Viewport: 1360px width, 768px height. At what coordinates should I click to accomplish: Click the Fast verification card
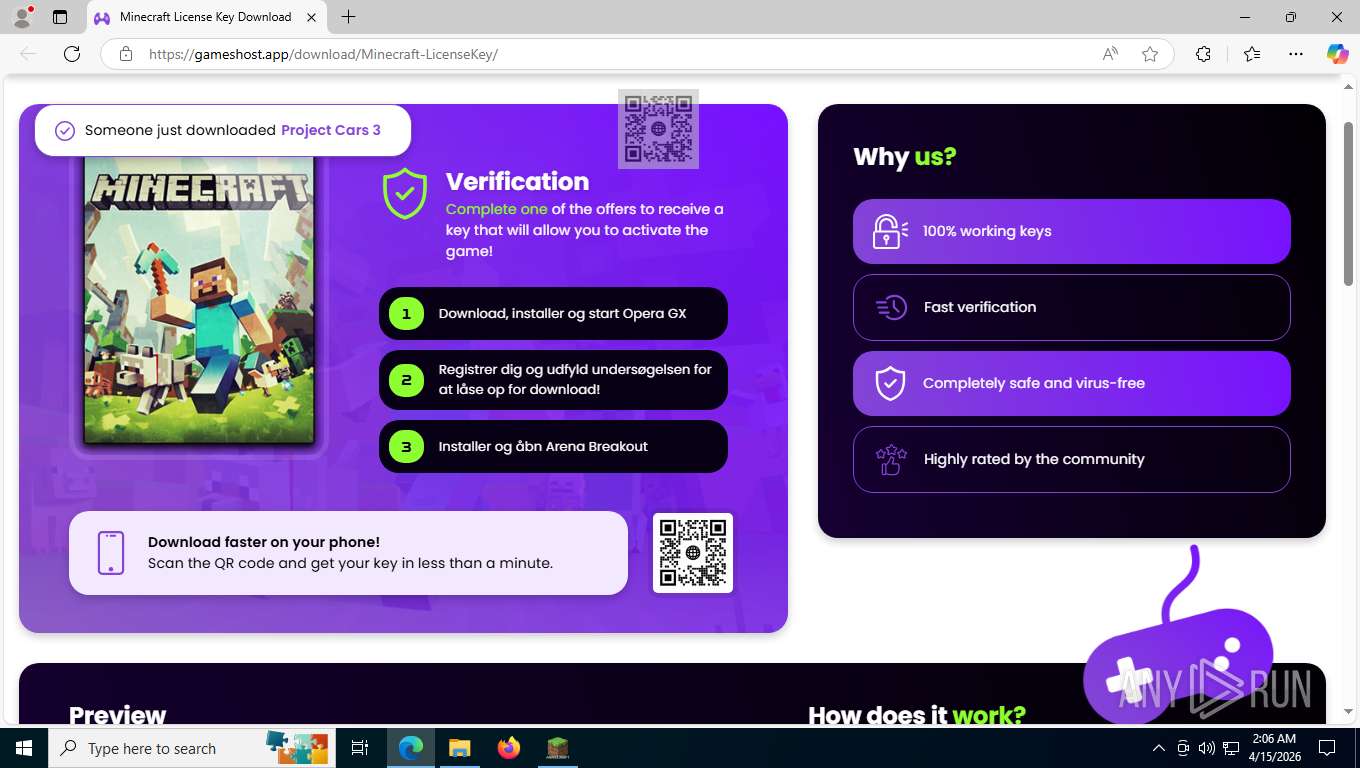point(1072,307)
